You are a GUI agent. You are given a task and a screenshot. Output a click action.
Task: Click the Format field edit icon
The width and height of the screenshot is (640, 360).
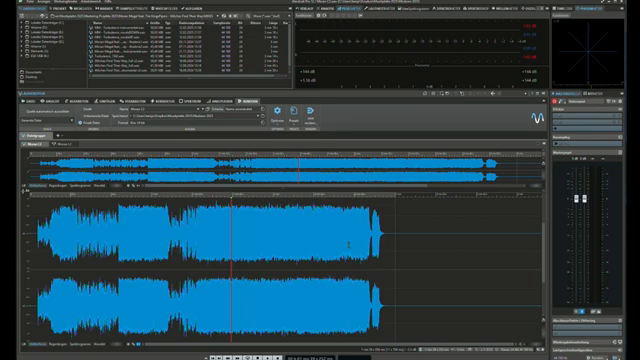263,122
